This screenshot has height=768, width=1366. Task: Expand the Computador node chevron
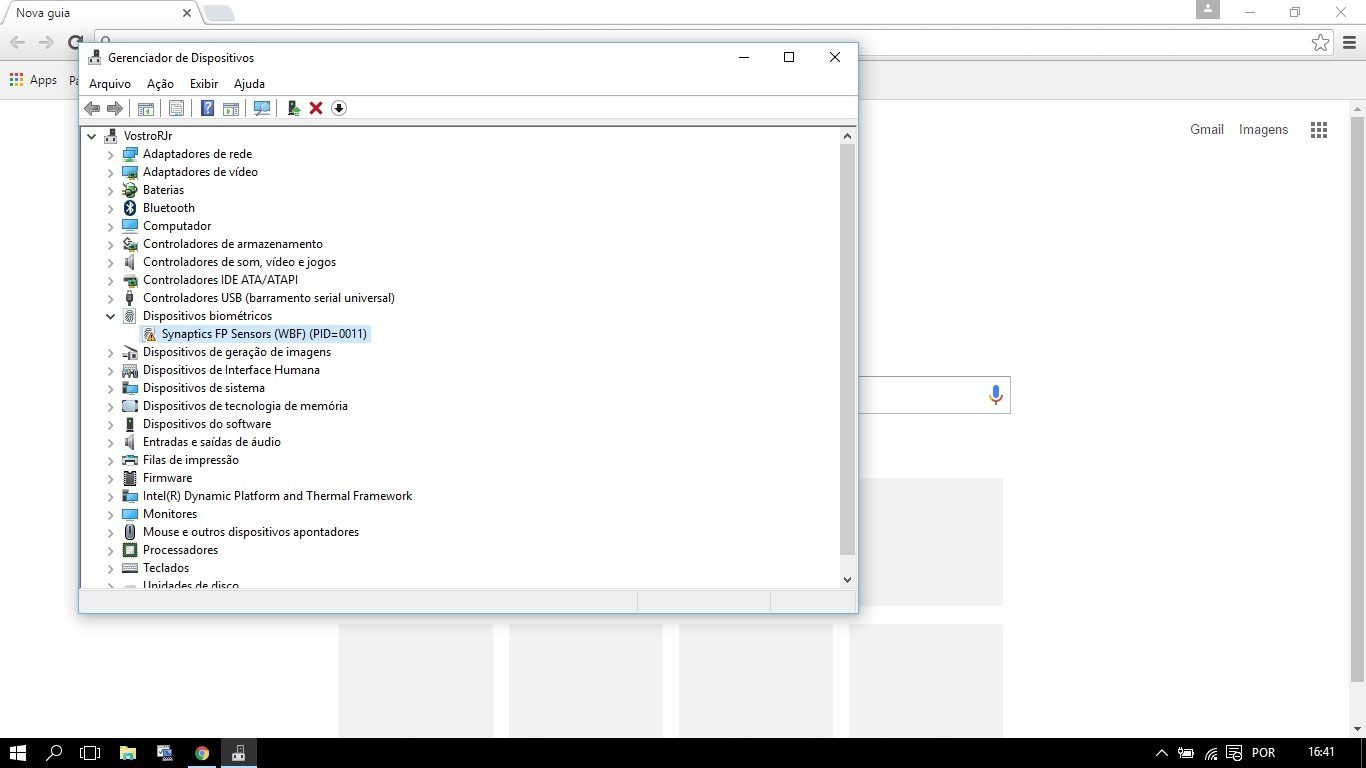[x=110, y=226]
